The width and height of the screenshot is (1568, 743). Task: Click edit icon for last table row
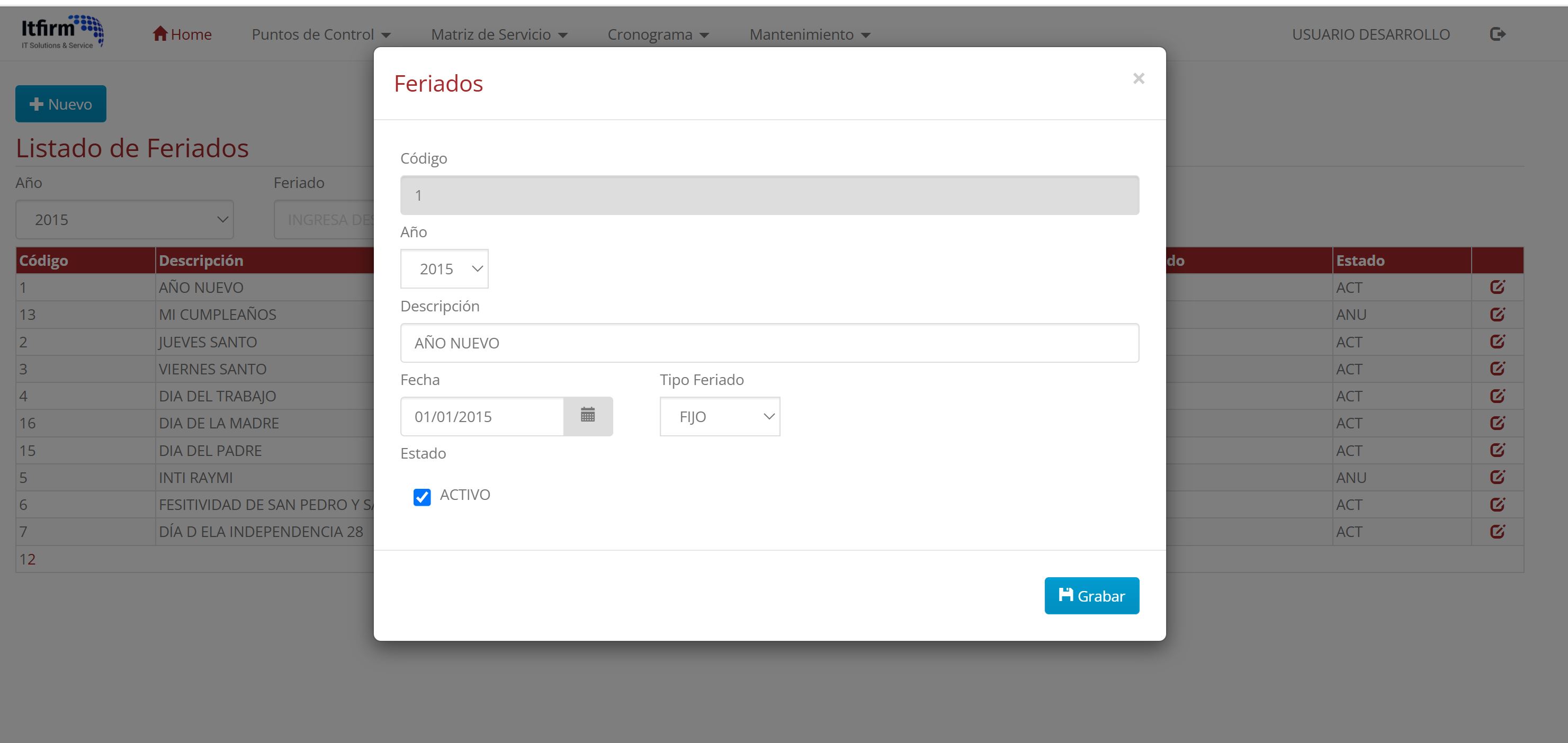click(1497, 532)
